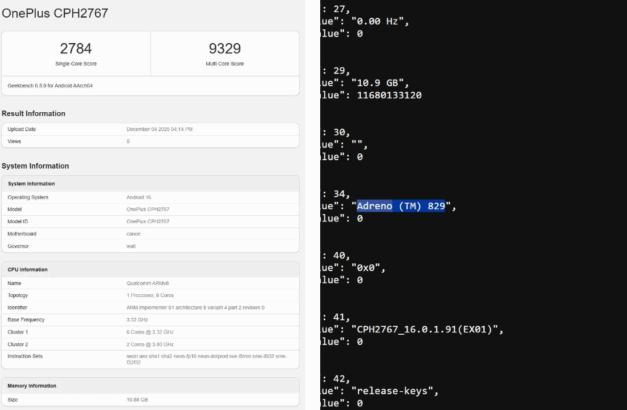Image resolution: width=627 pixels, height=410 pixels.
Task: Click the Topology row value
Action: [153, 295]
